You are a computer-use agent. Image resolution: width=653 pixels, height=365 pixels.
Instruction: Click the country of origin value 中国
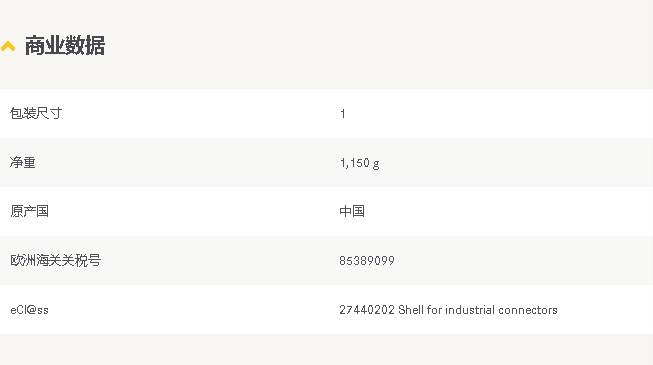[352, 211]
